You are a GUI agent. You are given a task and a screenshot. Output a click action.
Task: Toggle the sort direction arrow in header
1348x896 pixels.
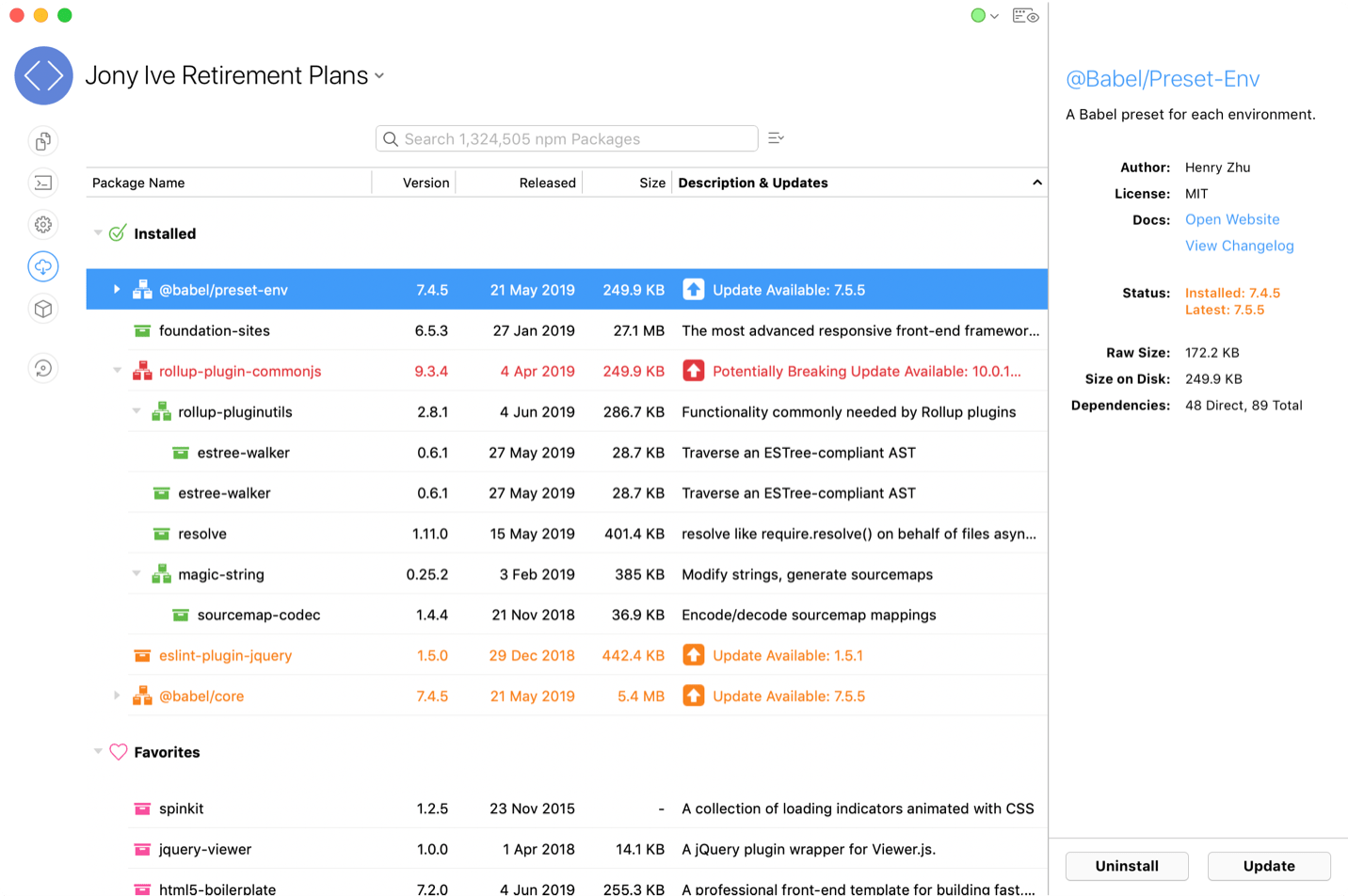click(1036, 183)
